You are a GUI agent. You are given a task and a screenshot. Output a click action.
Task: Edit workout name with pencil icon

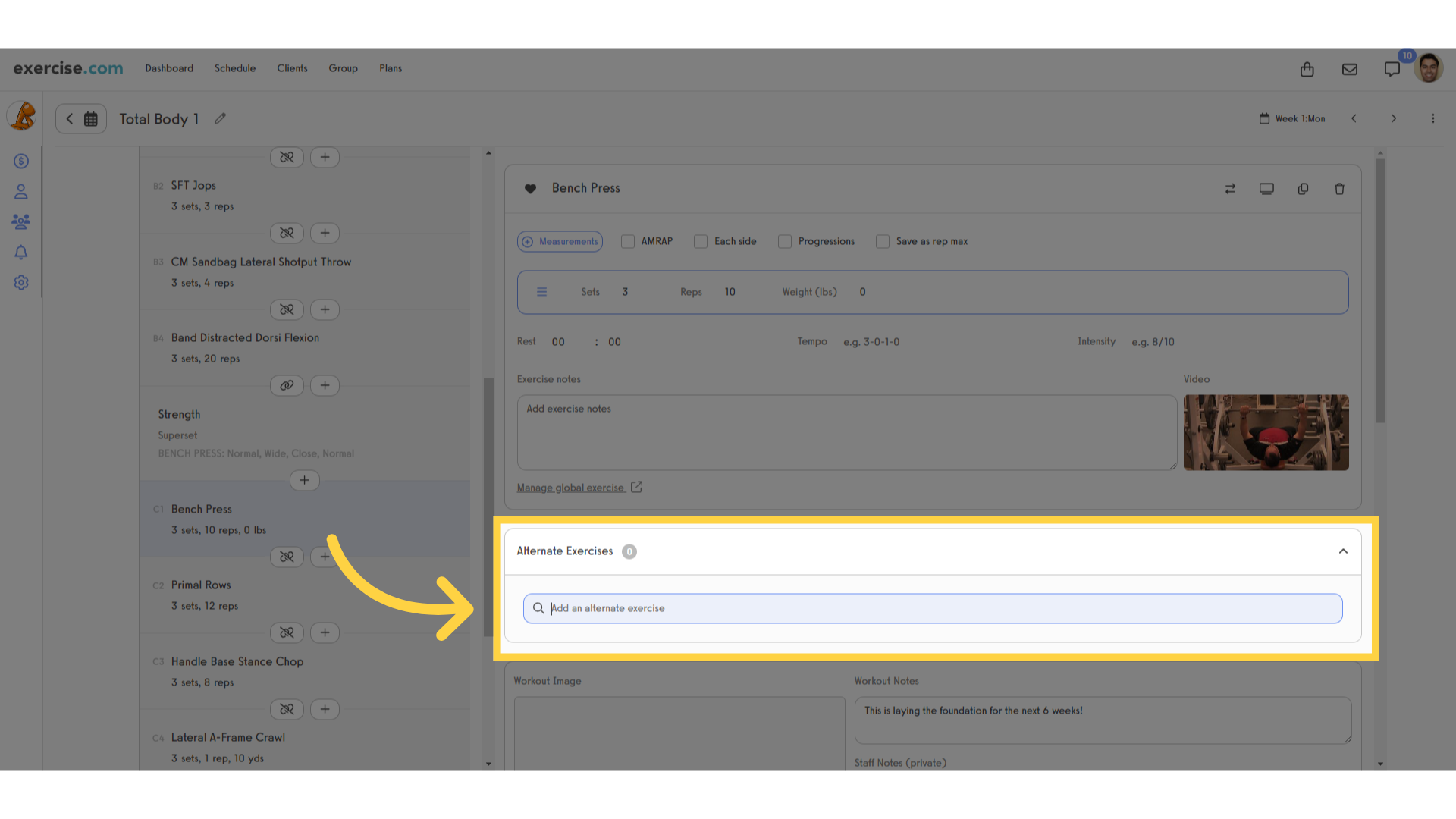pos(220,118)
